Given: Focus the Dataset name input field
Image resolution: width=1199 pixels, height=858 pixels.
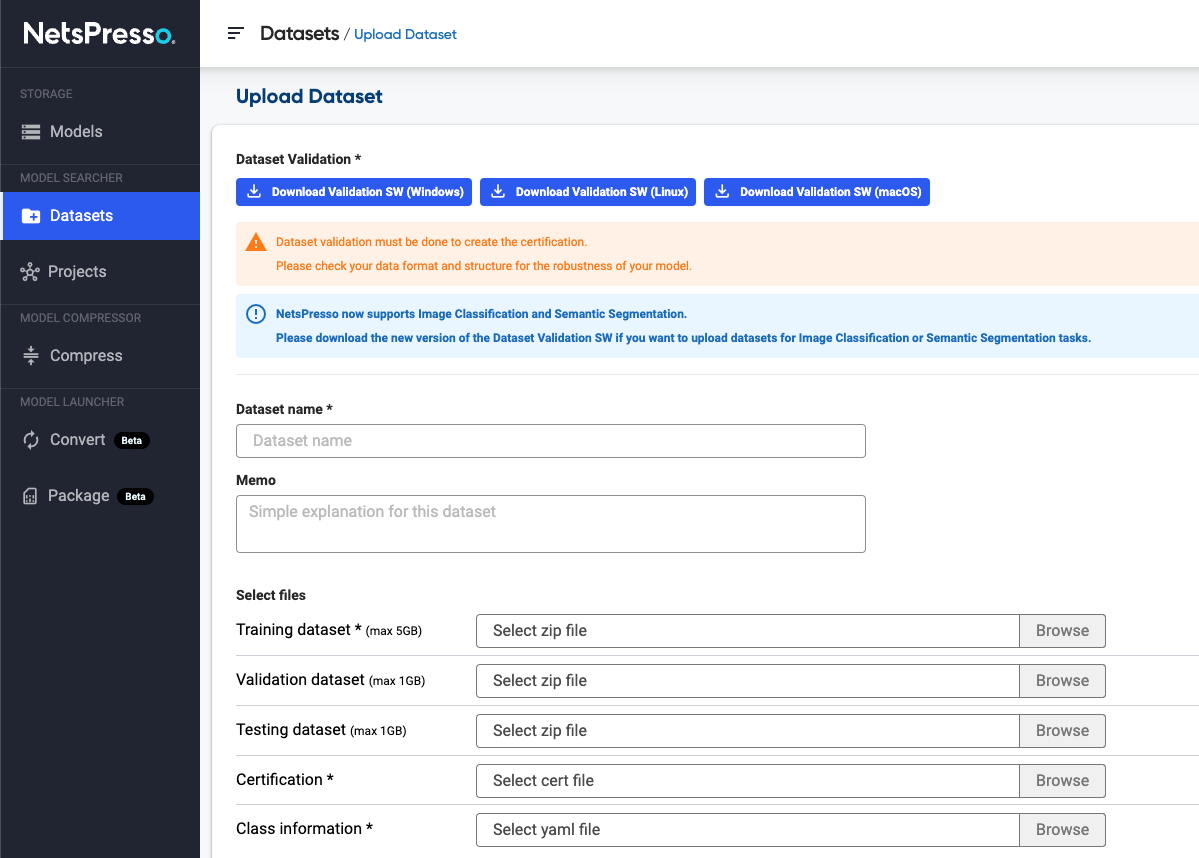Looking at the screenshot, I should [x=551, y=441].
